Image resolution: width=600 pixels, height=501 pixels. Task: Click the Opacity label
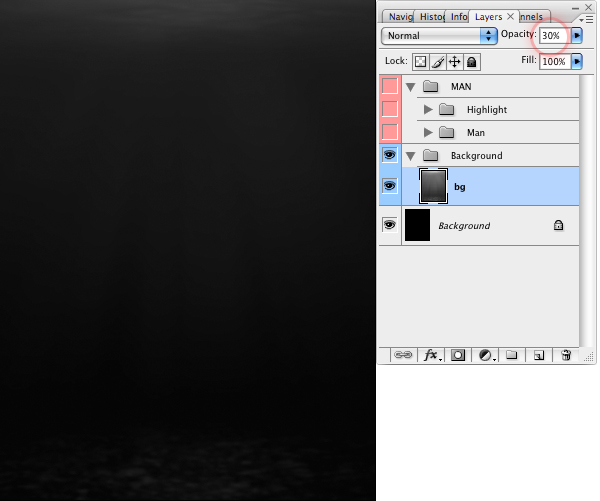click(518, 34)
